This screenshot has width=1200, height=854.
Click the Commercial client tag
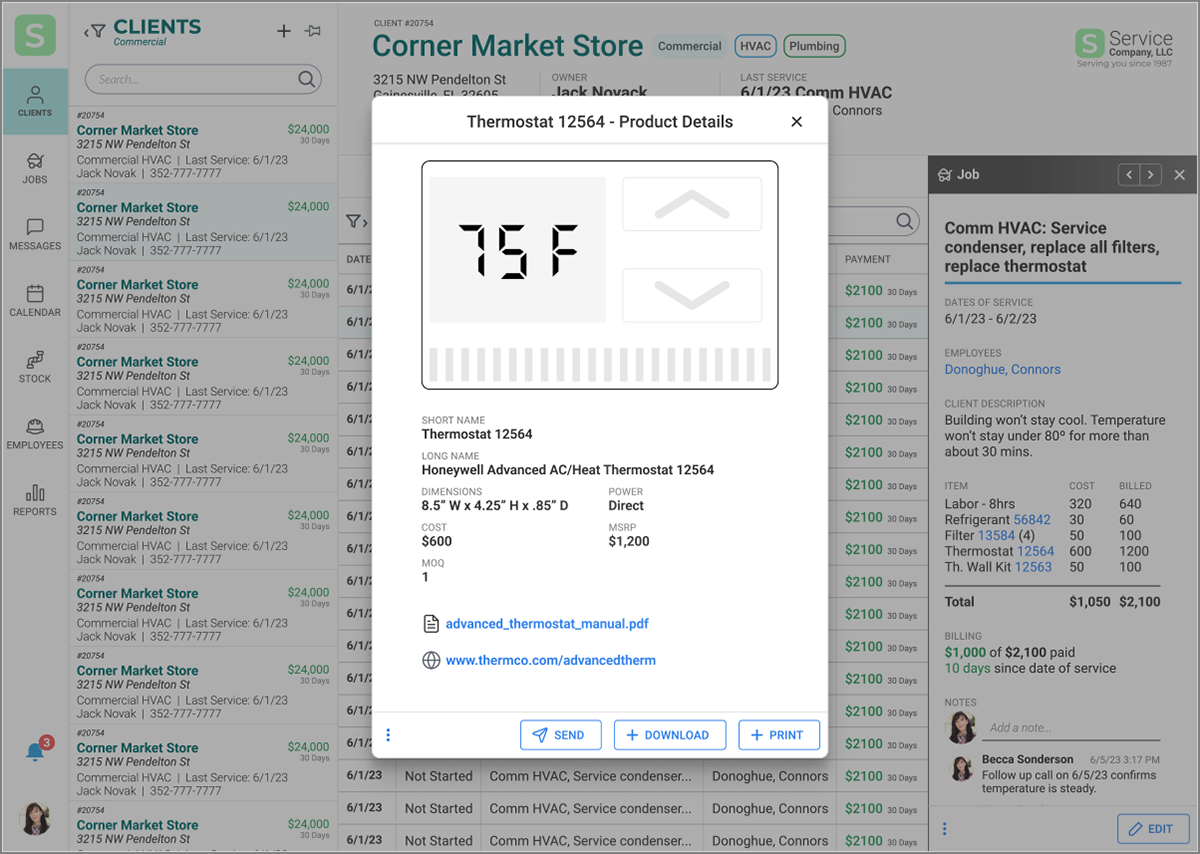pyautogui.click(x=689, y=46)
